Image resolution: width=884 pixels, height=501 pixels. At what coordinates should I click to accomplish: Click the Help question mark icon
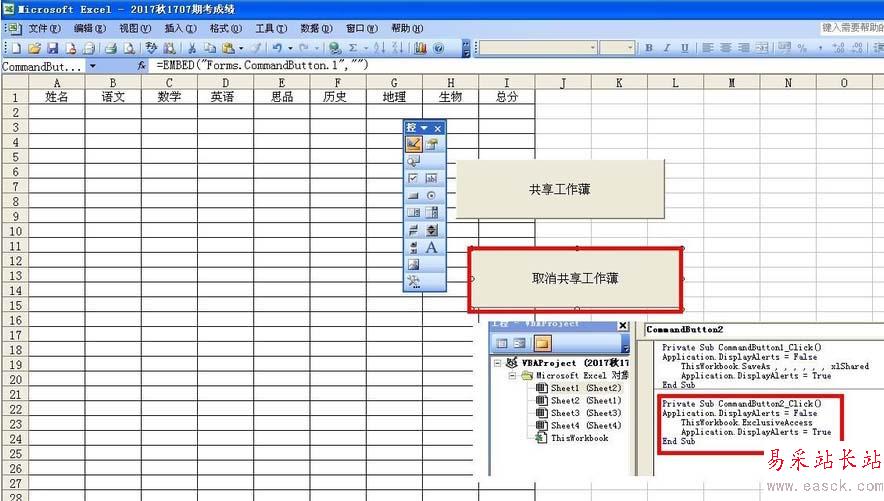tap(439, 48)
